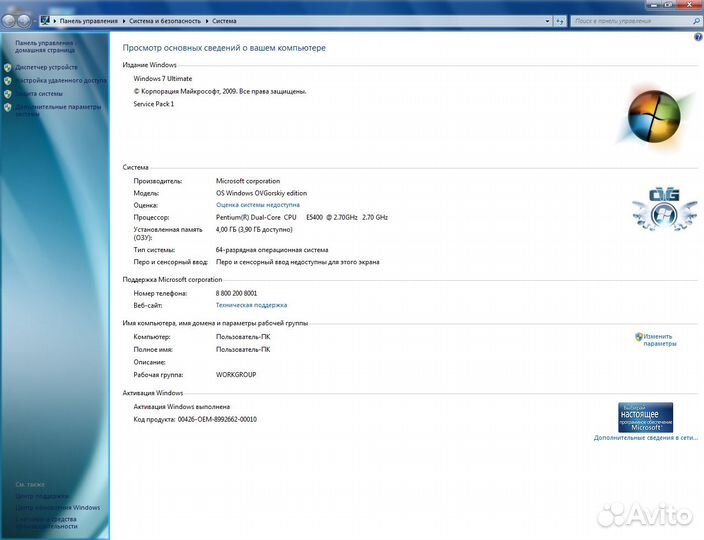Click the shield icon next to Изменить параметры
The width and height of the screenshot is (704, 540).
(x=639, y=337)
